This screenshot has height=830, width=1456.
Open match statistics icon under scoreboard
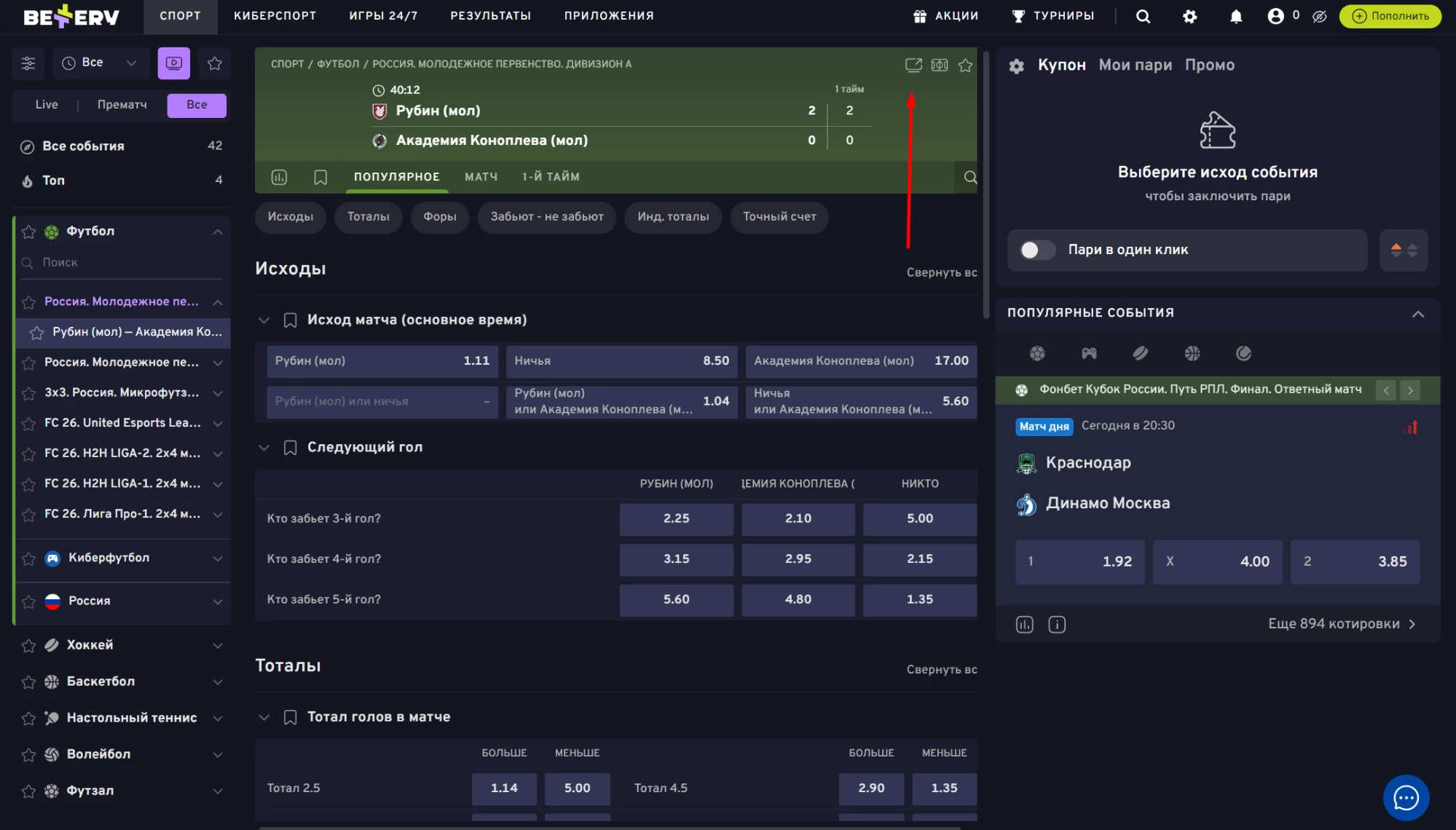279,177
